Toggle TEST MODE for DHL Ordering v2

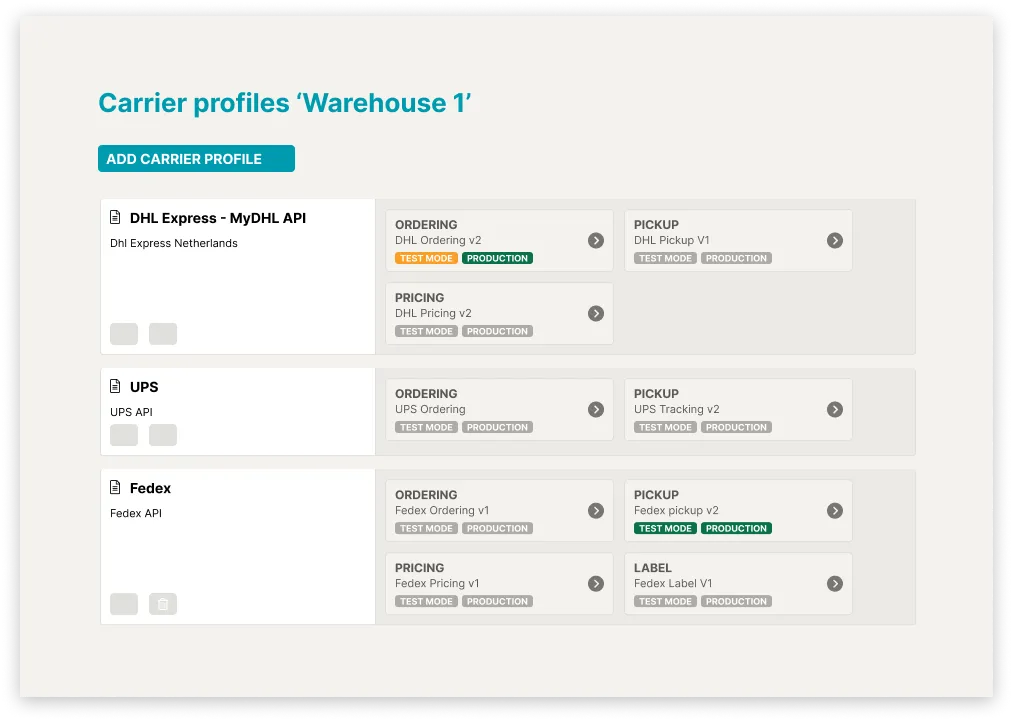426,258
